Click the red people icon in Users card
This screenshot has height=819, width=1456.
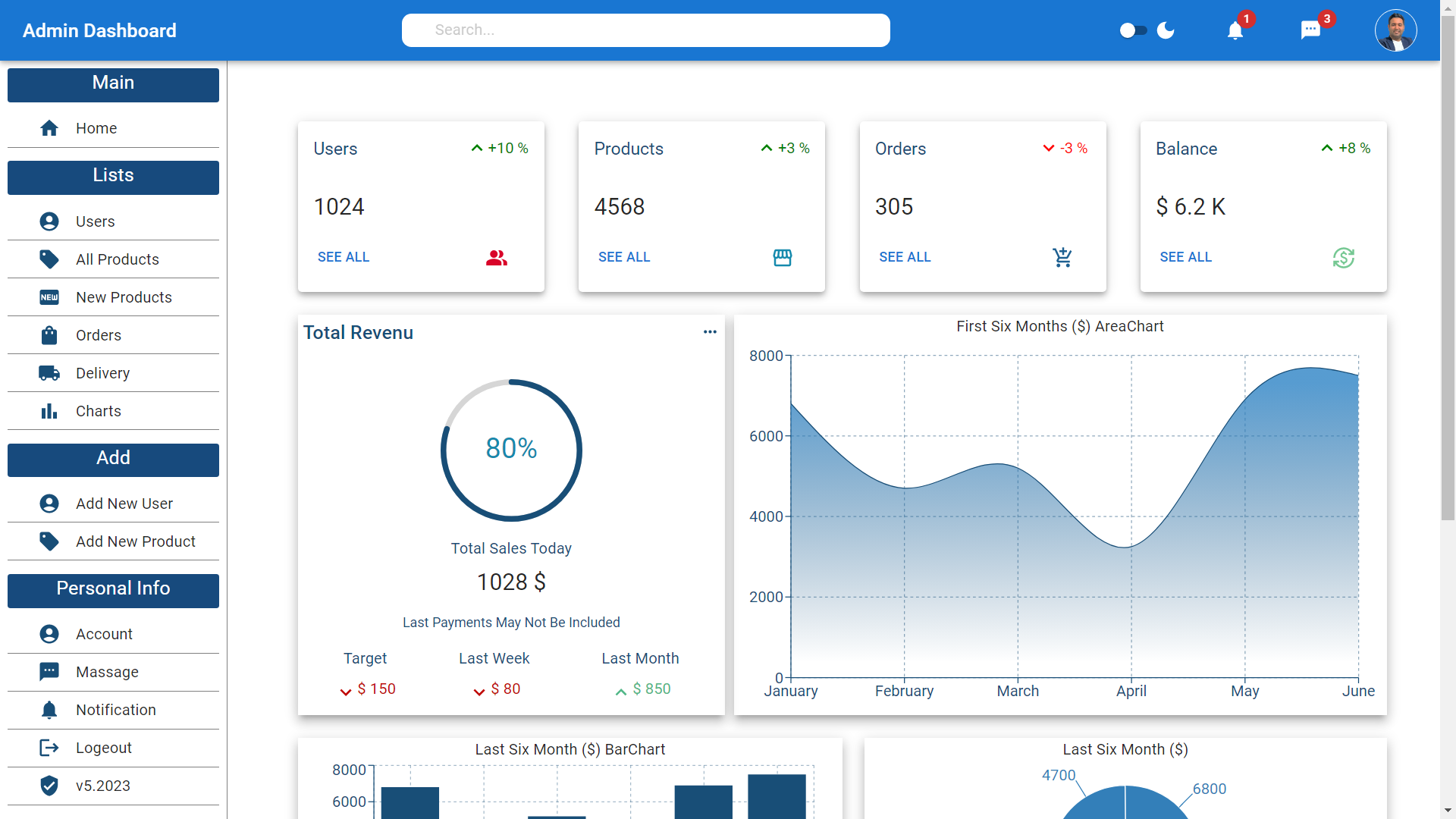pos(497,258)
